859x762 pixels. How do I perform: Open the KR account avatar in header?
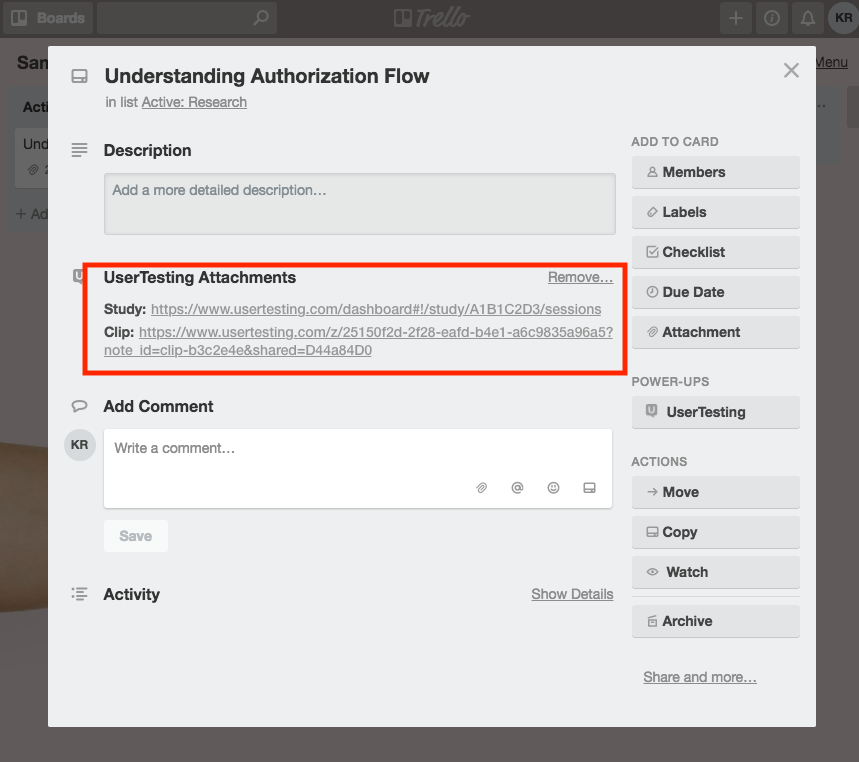843,18
